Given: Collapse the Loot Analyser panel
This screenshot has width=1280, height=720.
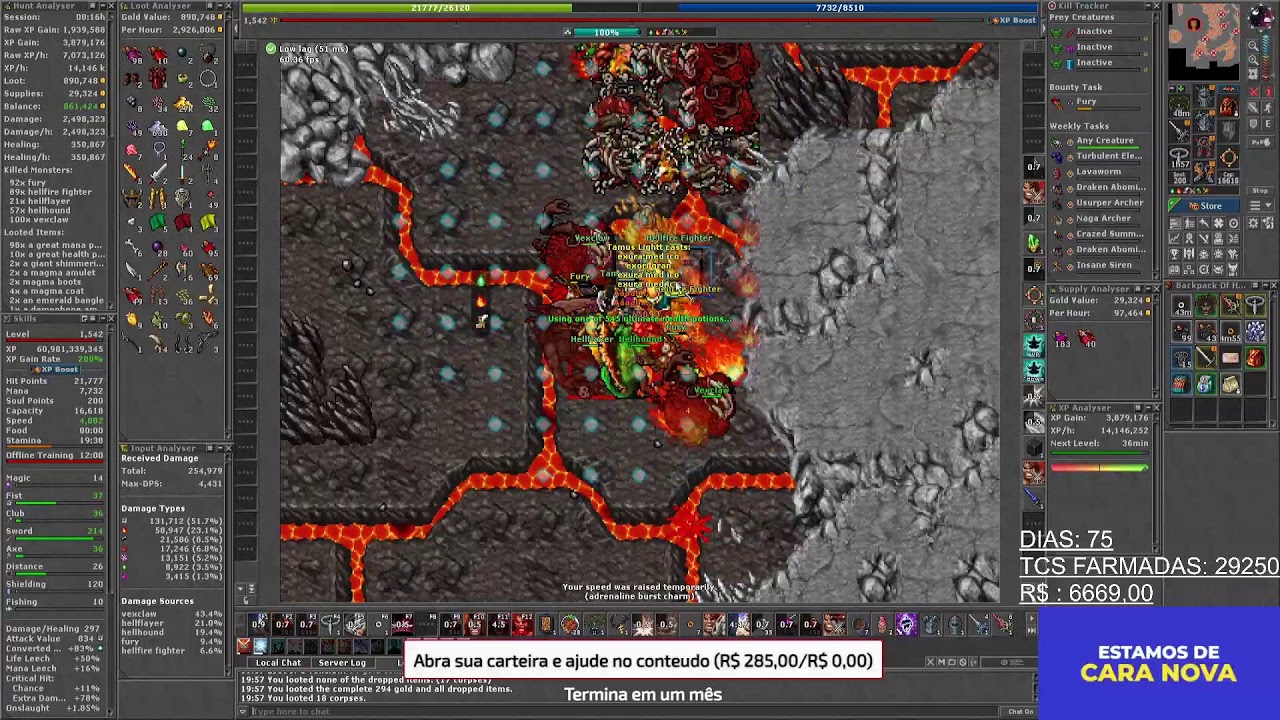Looking at the screenshot, I should click(220, 6).
